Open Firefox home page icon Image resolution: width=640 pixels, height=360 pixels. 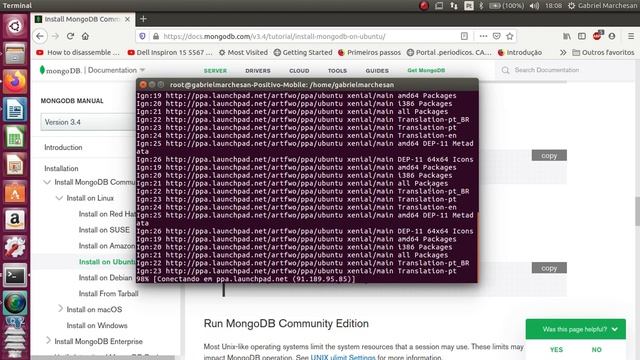[85, 36]
